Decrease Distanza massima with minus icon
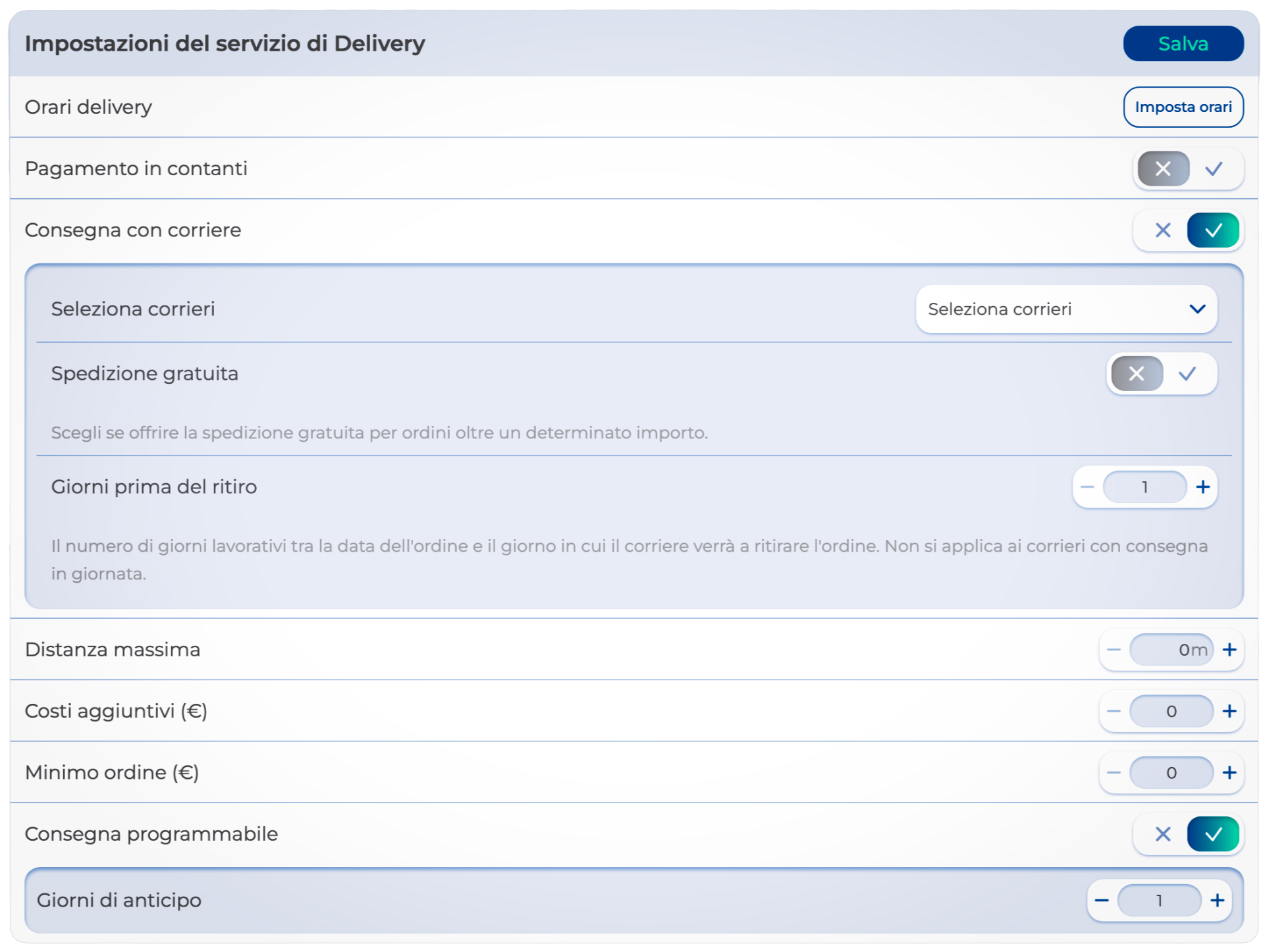The height and width of the screenshot is (952, 1267). click(x=1114, y=650)
